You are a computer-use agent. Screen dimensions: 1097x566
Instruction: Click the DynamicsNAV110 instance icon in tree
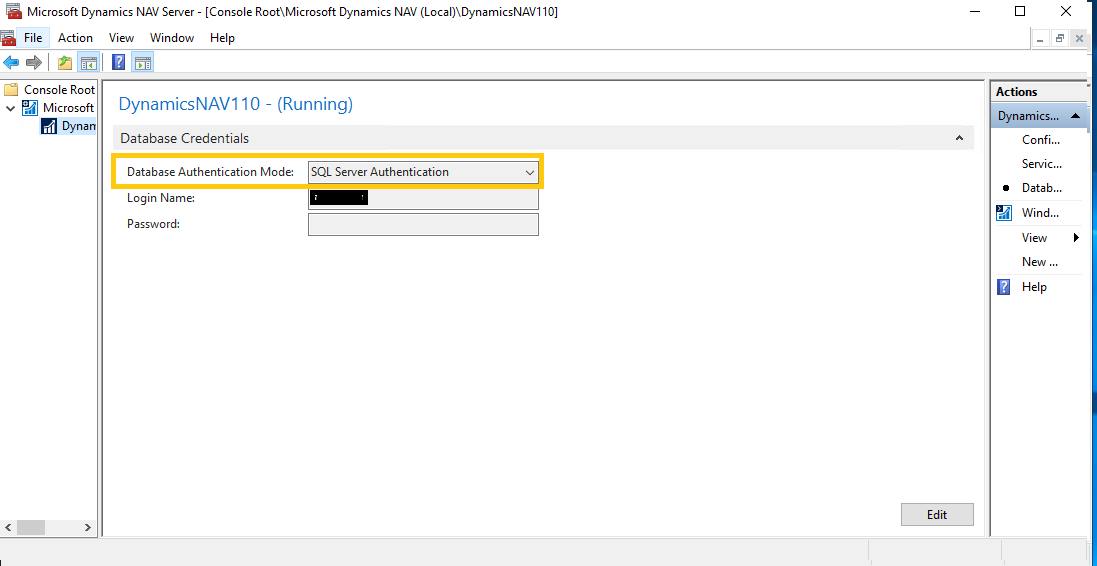[49, 126]
